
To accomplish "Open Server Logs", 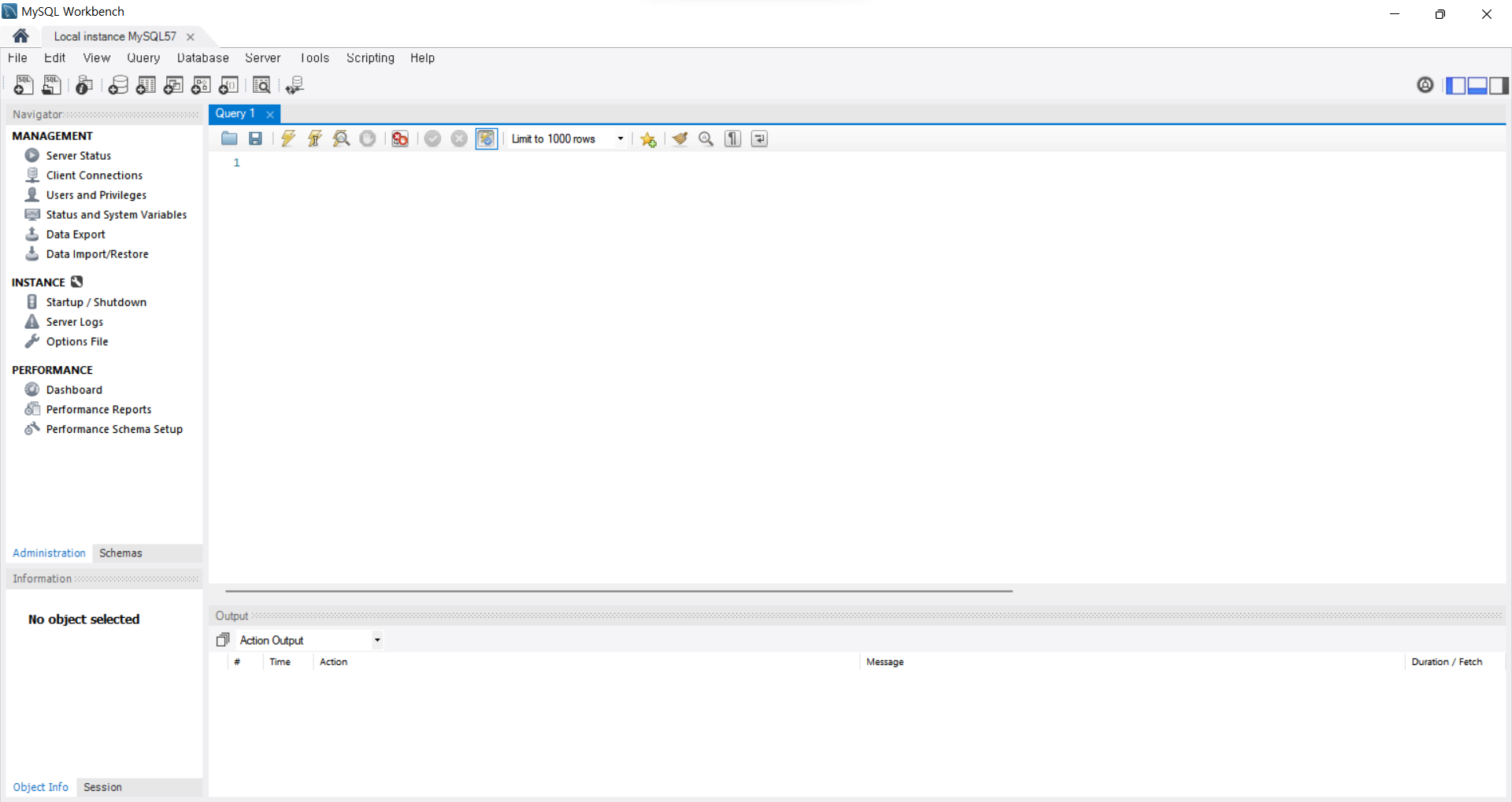I will pos(75,322).
